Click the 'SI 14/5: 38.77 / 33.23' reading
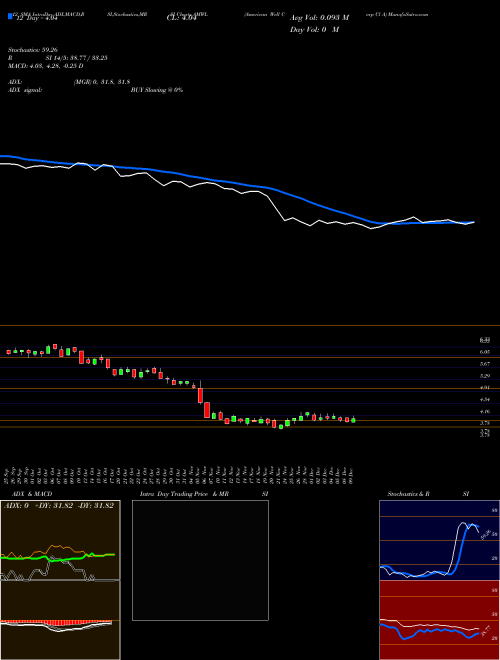Viewport: 500px width, 660px height. tap(77, 58)
